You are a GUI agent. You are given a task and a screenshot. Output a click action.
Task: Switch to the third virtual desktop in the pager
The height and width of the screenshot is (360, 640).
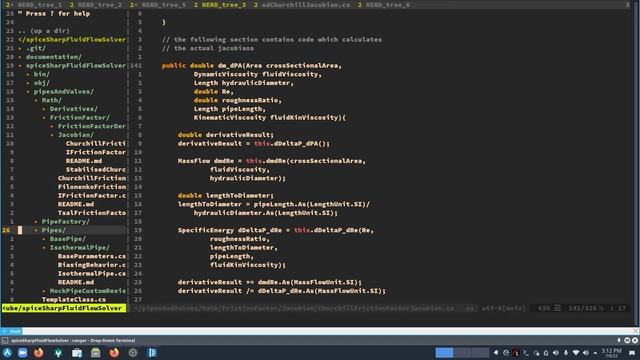tap(480, 353)
